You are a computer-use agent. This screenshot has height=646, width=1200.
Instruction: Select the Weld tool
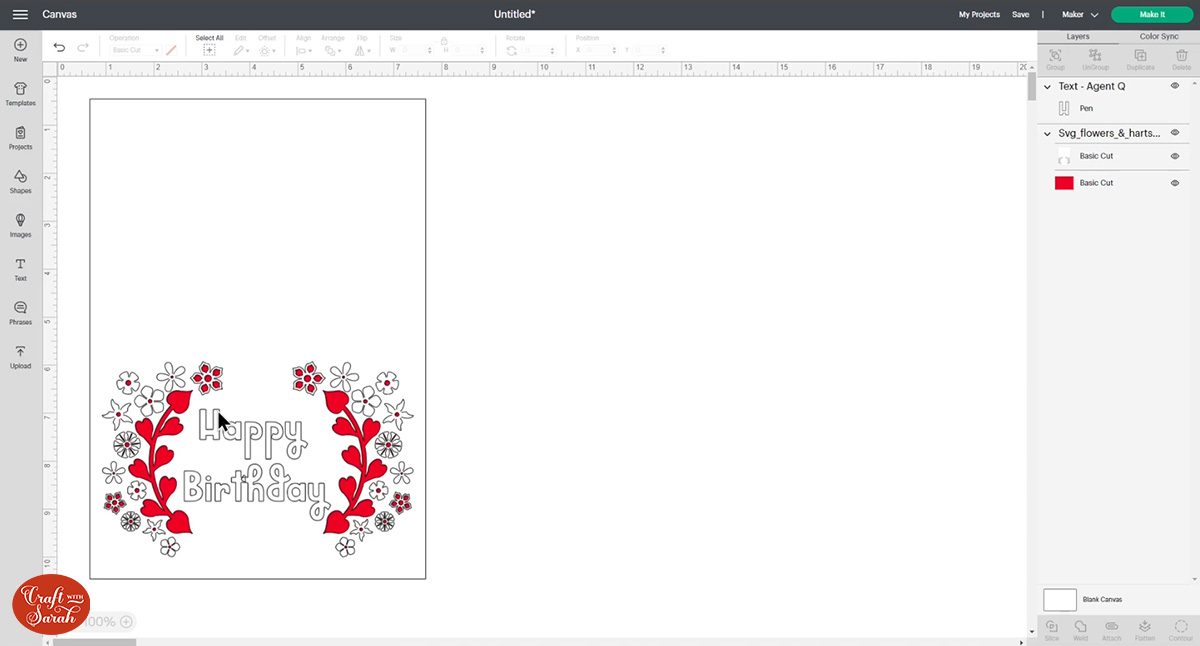point(1081,629)
